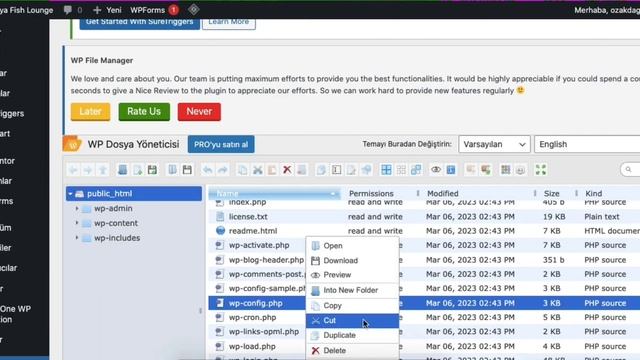Go up to parent folder icon

click(102, 170)
